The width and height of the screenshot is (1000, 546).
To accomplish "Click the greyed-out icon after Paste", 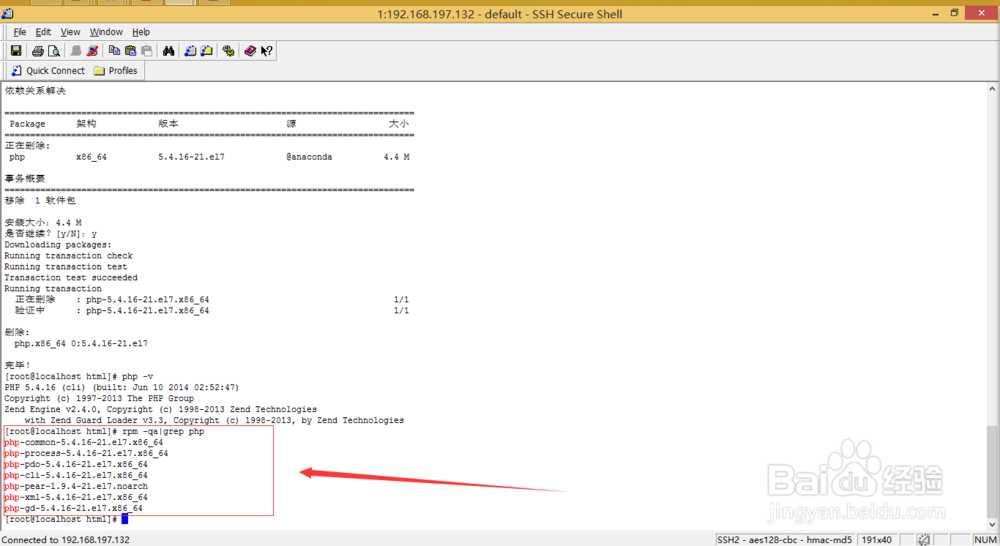I will coord(147,51).
